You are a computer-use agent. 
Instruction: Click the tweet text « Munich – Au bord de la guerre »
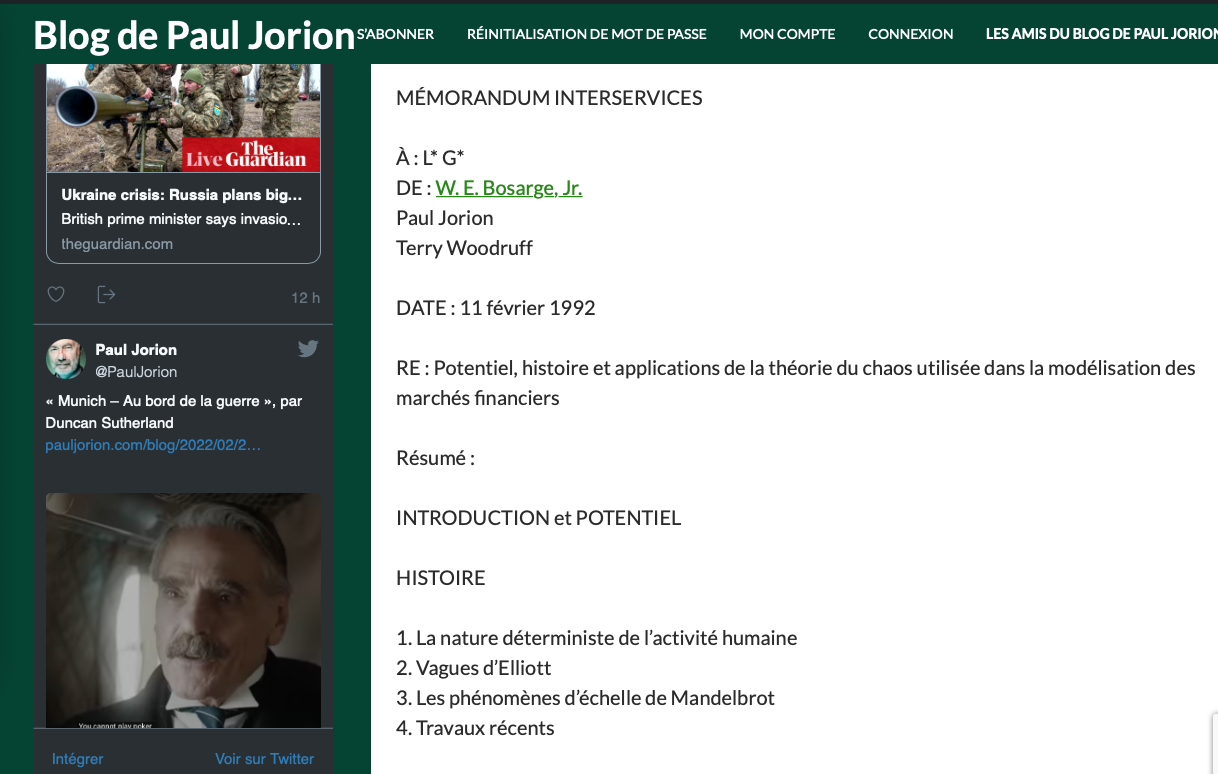[174, 411]
